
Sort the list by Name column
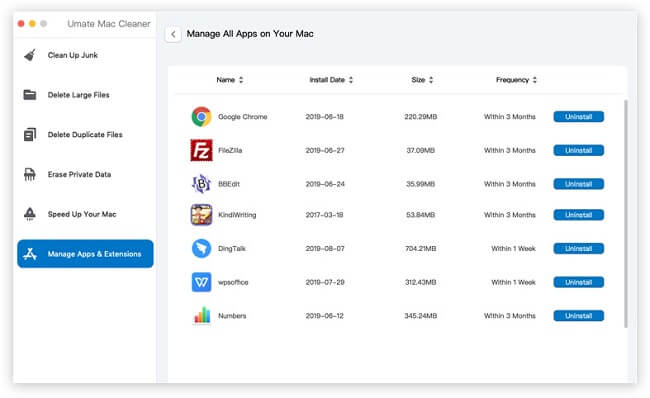[230, 80]
